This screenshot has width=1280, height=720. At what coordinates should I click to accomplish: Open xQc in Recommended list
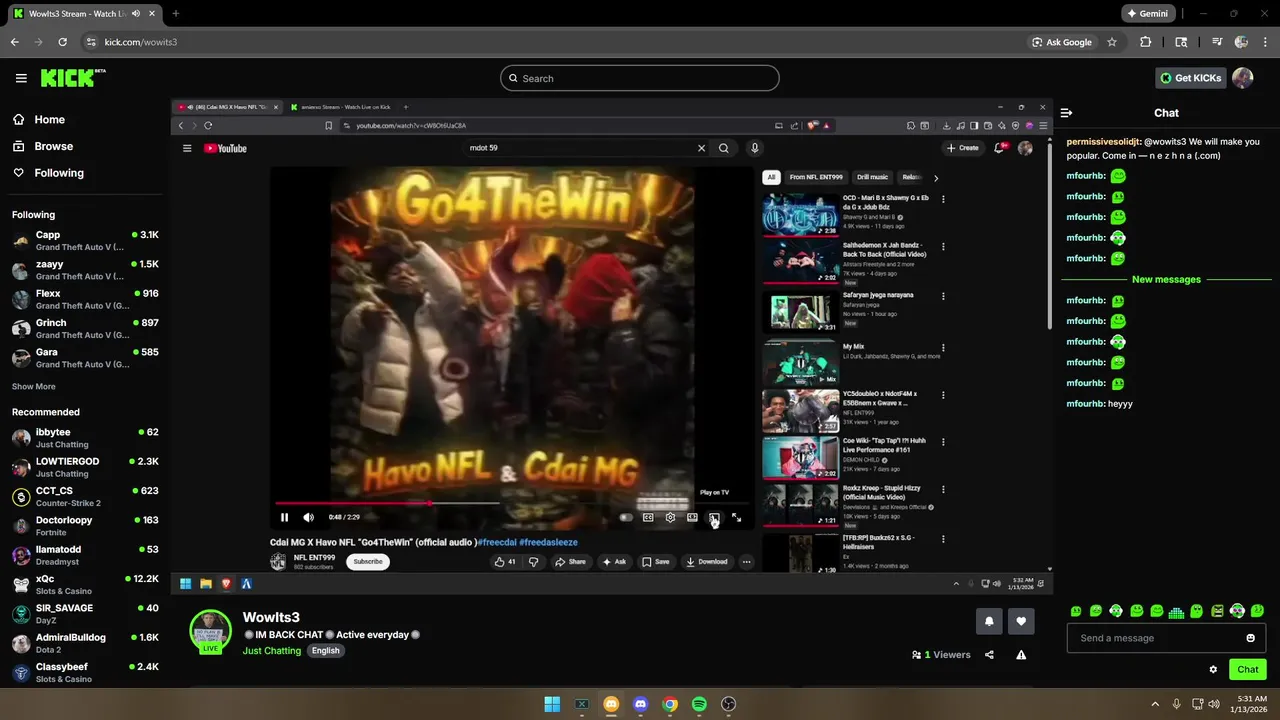pyautogui.click(x=85, y=585)
